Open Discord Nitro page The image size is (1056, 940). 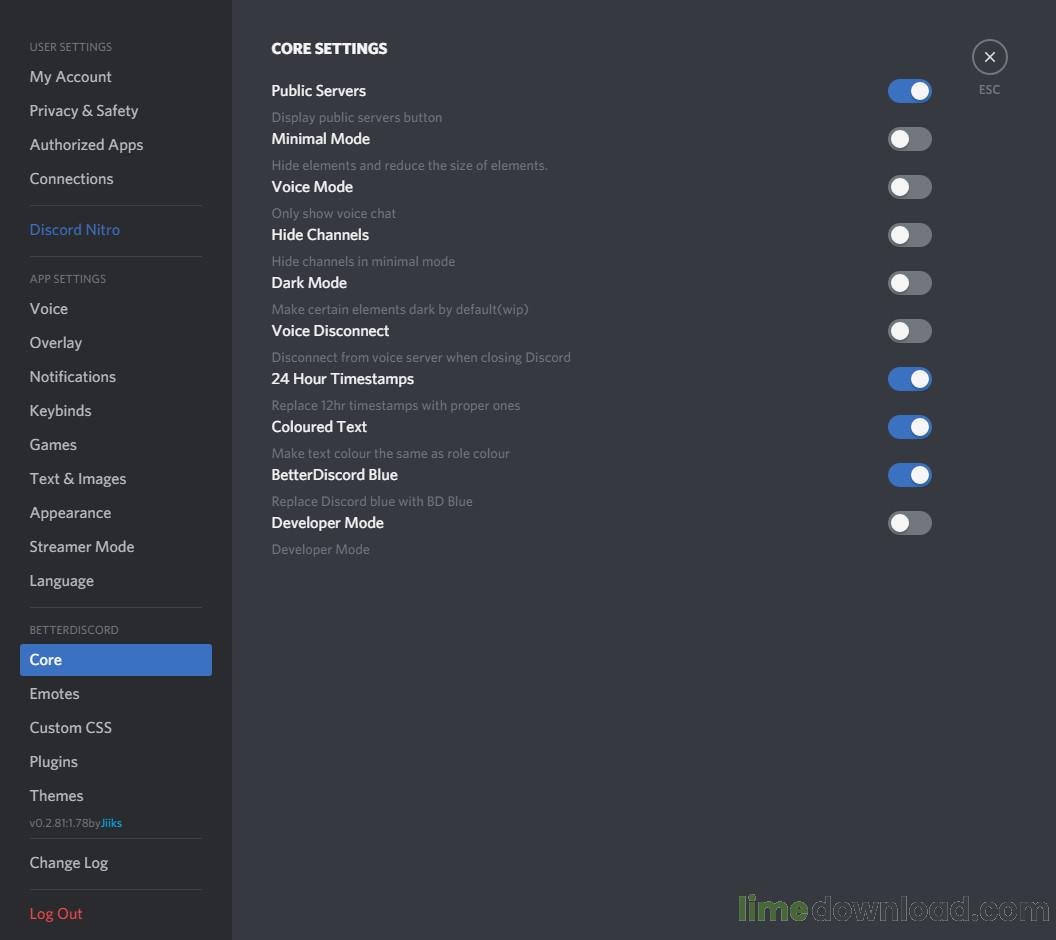pyautogui.click(x=116, y=230)
